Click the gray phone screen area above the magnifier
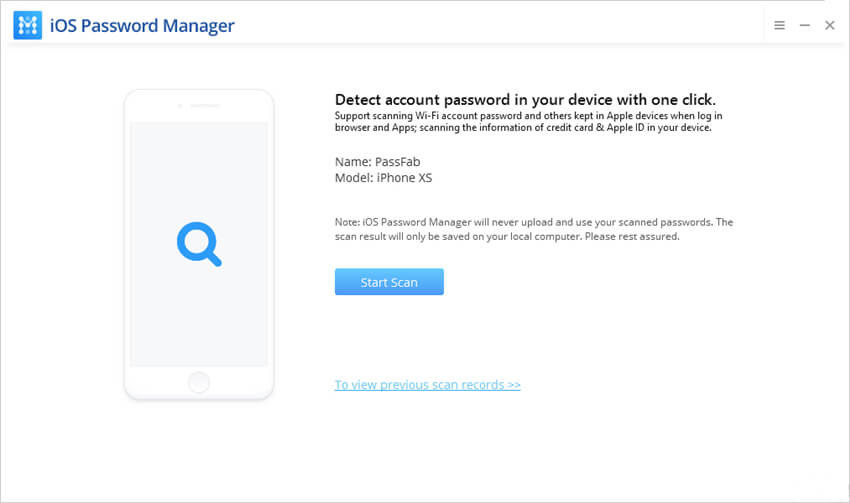The image size is (850, 503). point(199,168)
